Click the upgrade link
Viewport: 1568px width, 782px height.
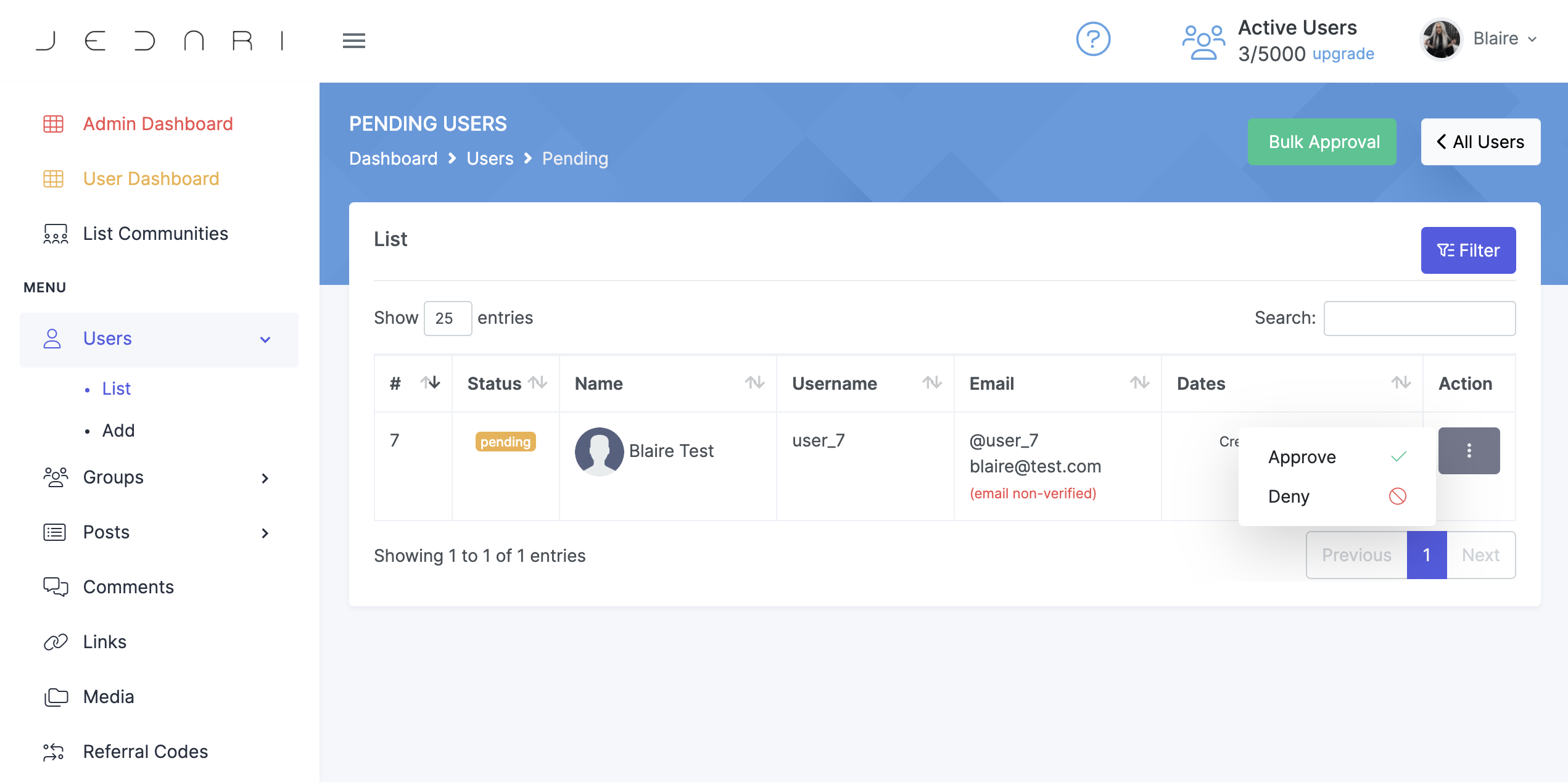(x=1343, y=54)
